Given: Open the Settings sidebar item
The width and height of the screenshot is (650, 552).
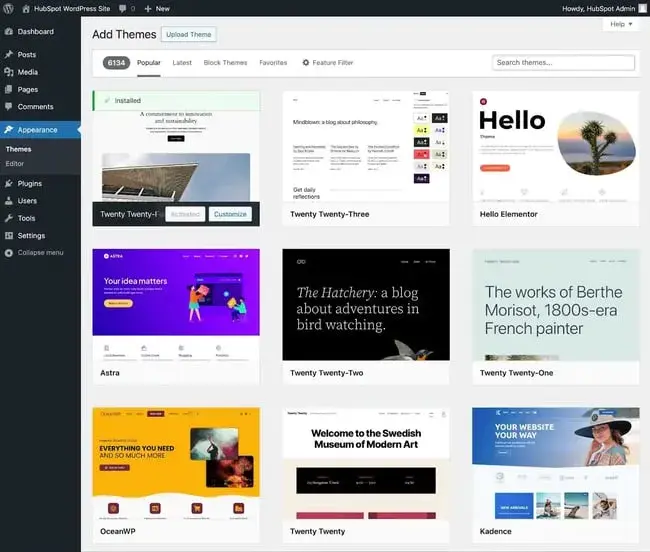Looking at the screenshot, I should (31, 236).
